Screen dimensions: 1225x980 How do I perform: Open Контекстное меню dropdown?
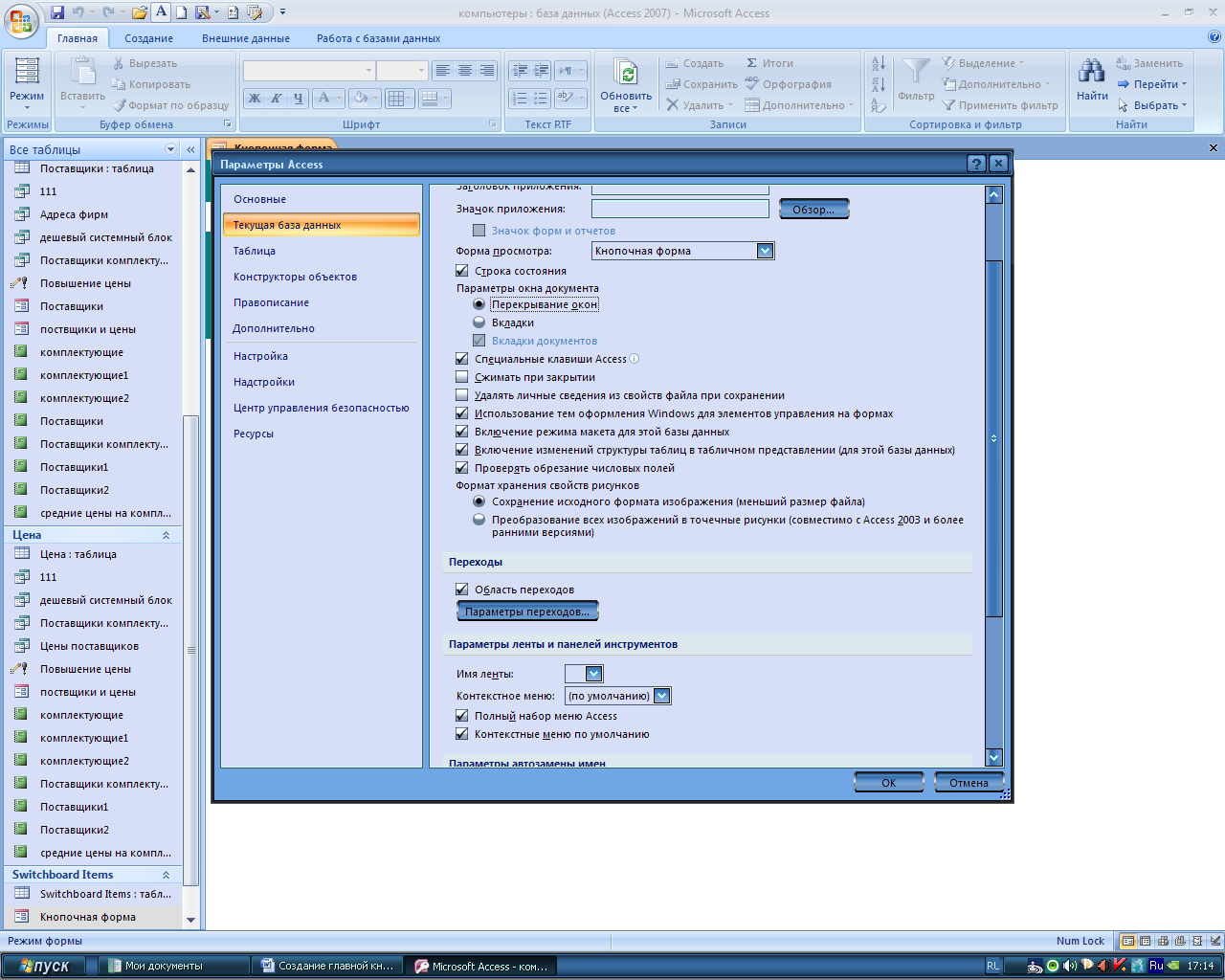(662, 696)
